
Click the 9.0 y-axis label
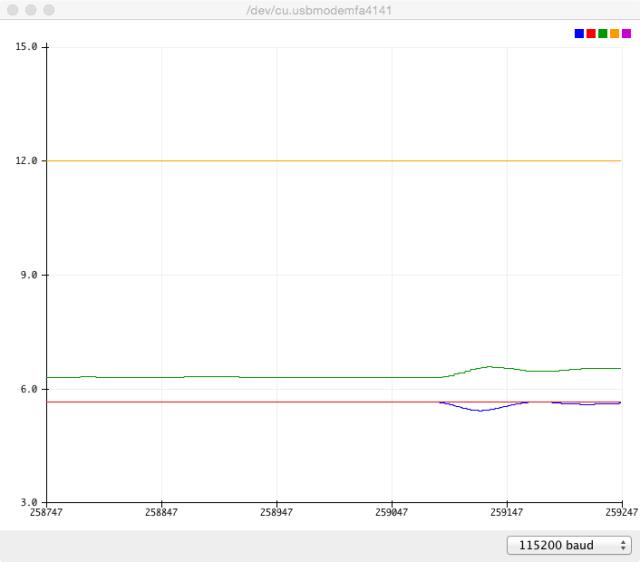pyautogui.click(x=27, y=274)
